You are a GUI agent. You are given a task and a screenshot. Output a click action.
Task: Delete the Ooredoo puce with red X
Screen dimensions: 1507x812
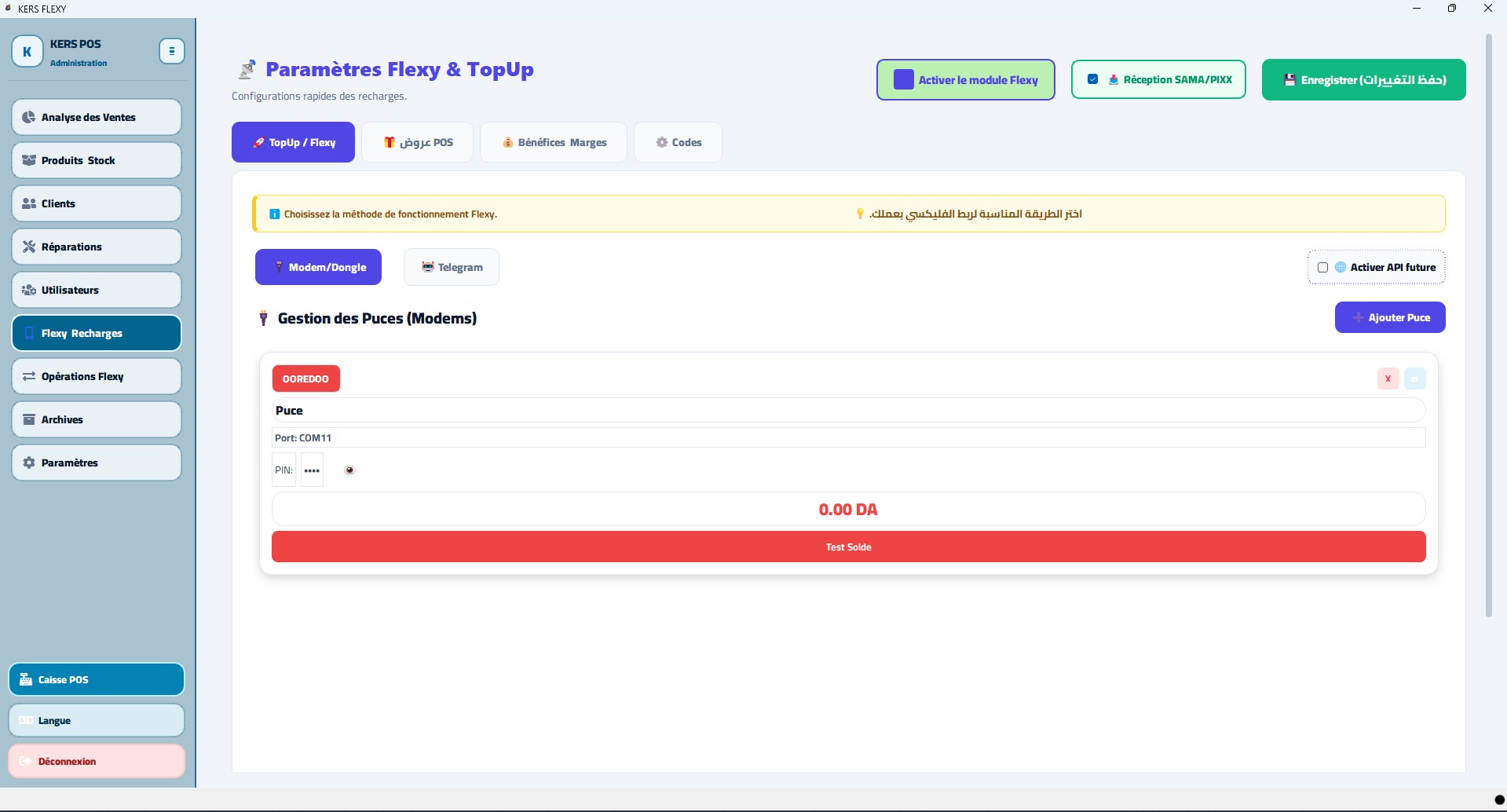click(1388, 379)
